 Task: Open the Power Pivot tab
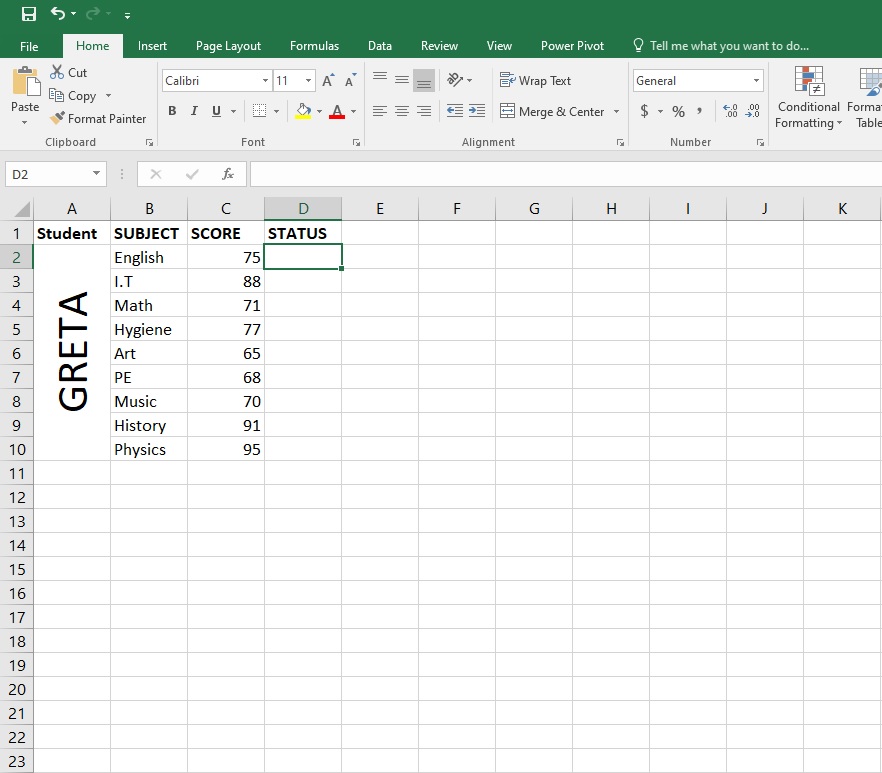click(571, 45)
